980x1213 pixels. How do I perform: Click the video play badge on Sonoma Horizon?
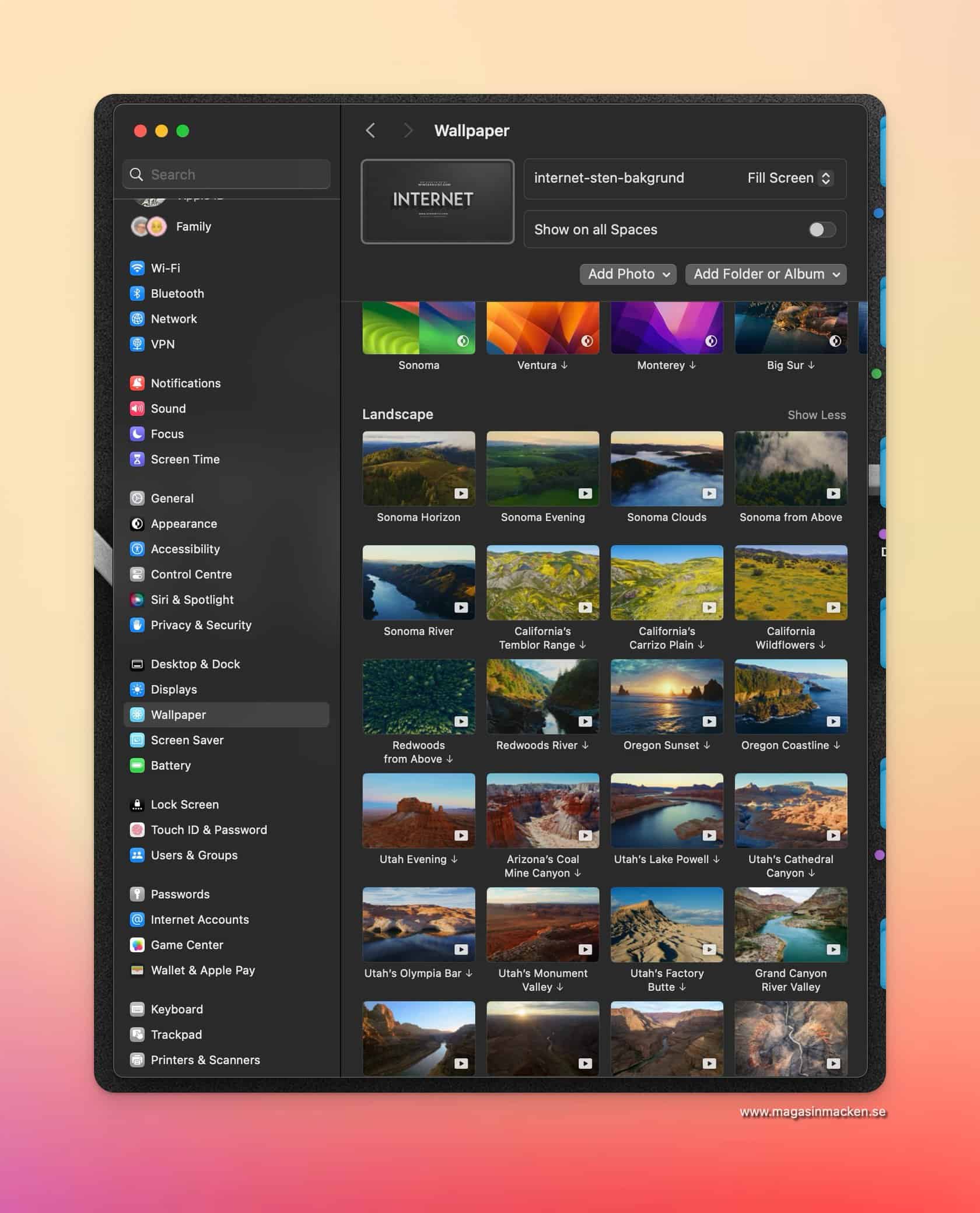point(461,494)
